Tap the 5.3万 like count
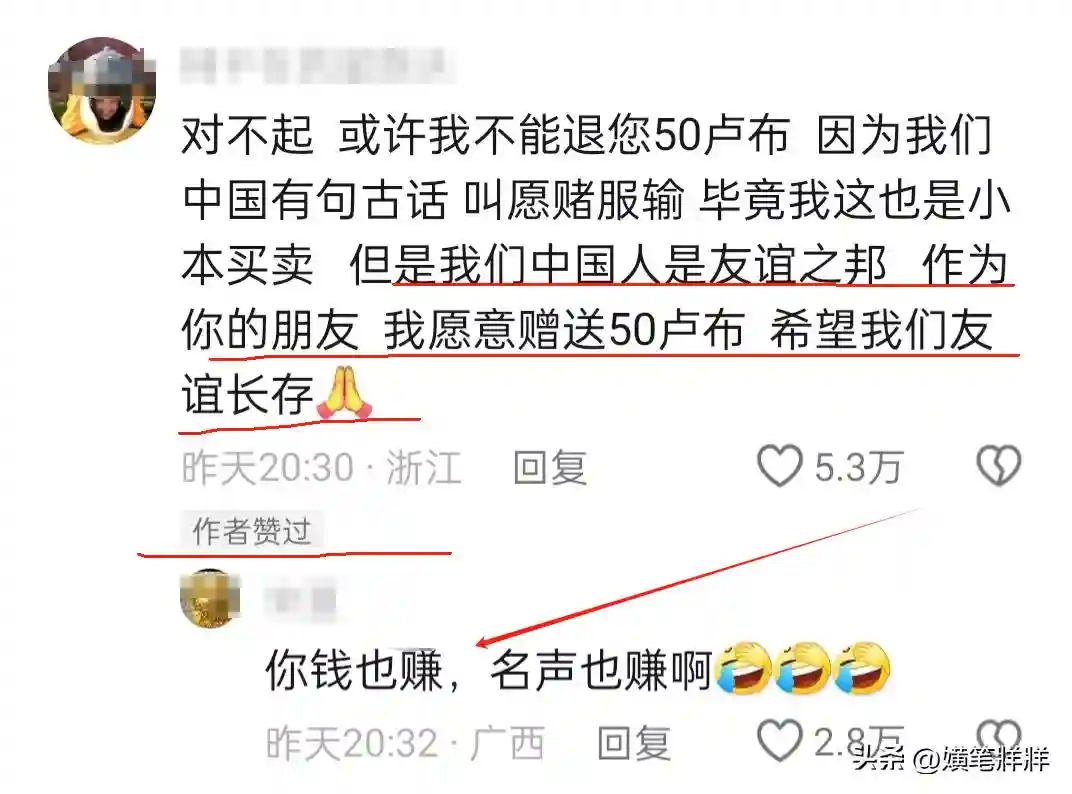Viewport: 1072px width, 794px height. 859,468
